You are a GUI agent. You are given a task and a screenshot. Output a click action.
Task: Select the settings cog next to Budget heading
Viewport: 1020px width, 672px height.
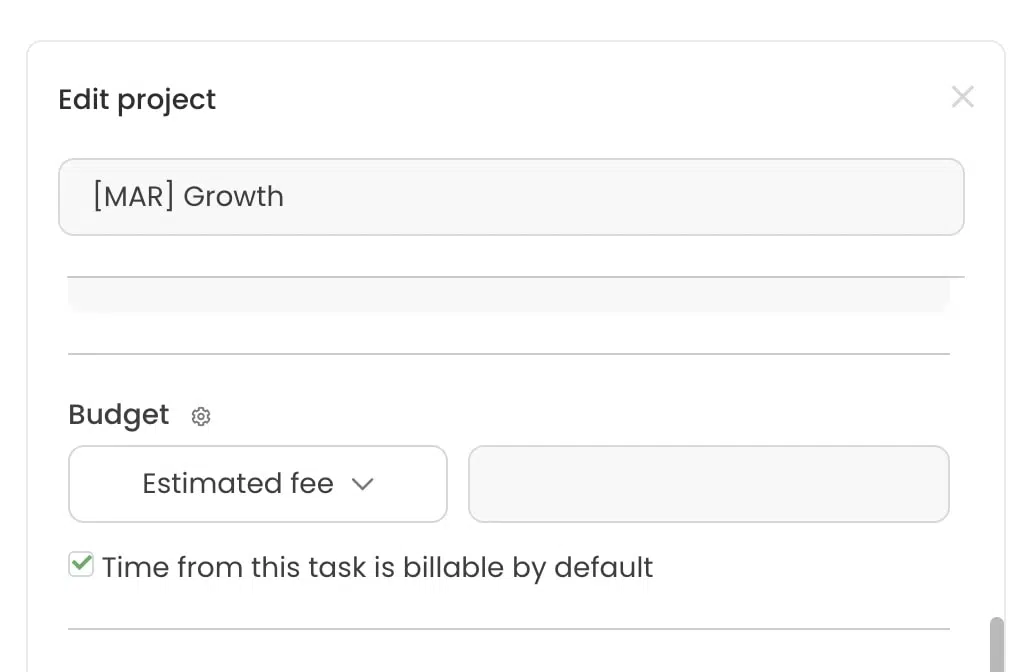pos(200,416)
